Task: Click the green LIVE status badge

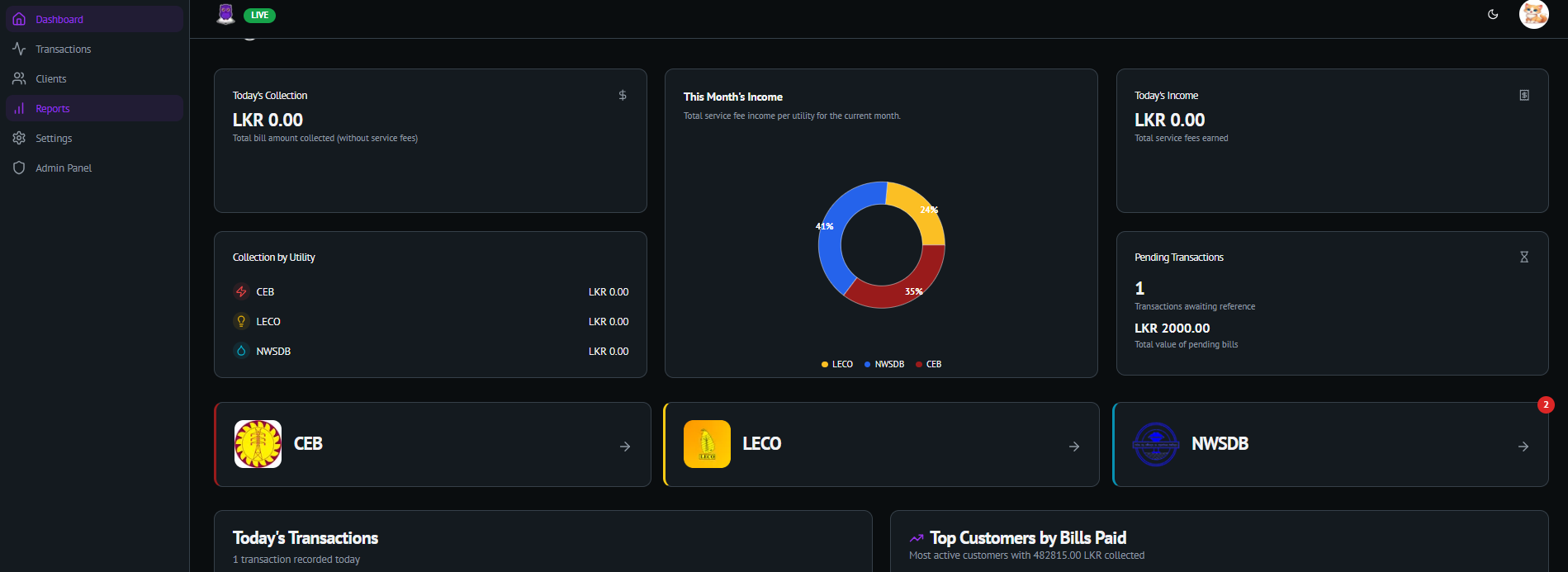Action: coord(259,15)
